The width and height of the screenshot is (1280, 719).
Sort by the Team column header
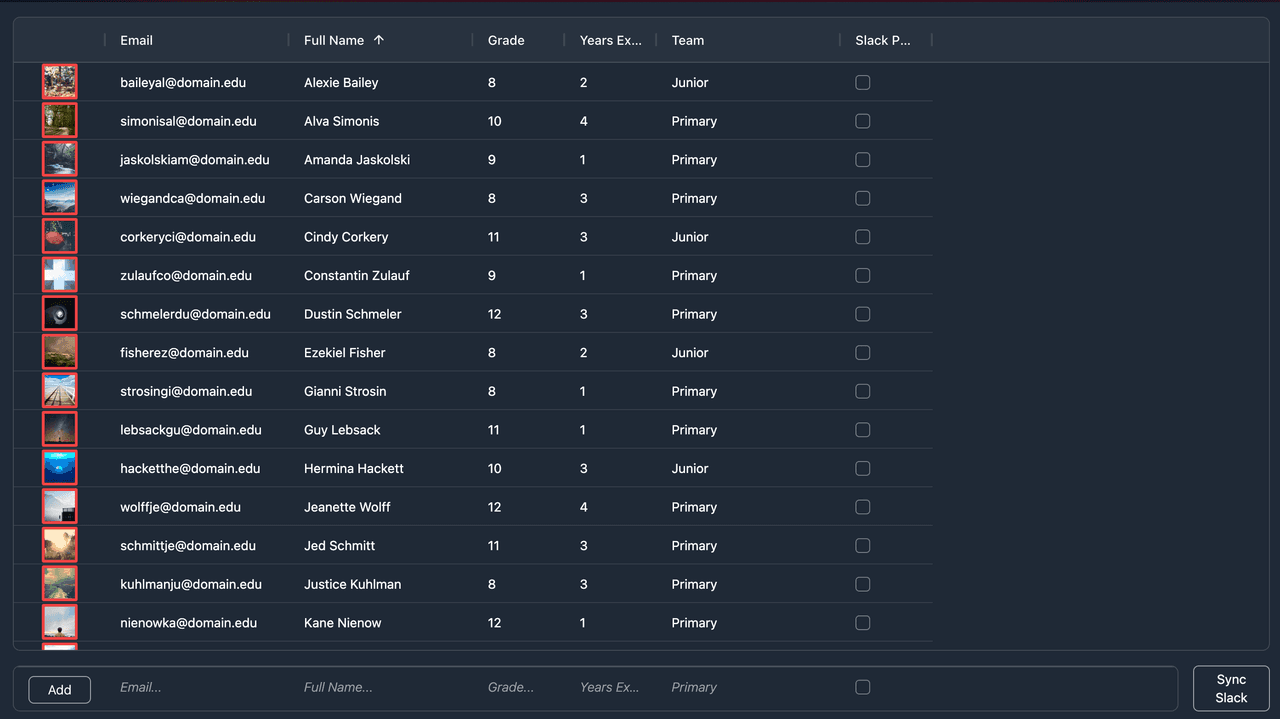(688, 40)
